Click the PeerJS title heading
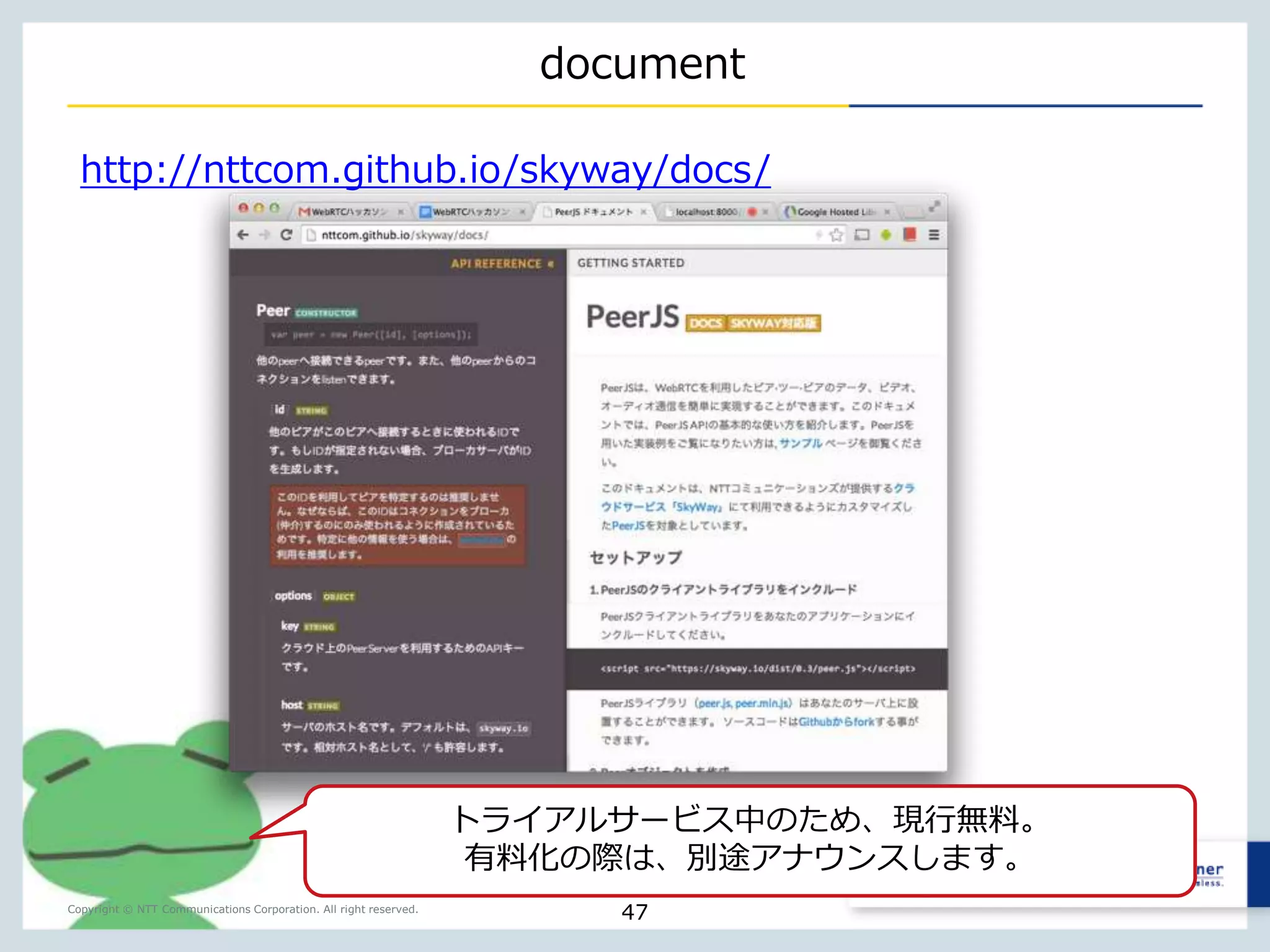This screenshot has height=952, width=1270. [x=633, y=316]
